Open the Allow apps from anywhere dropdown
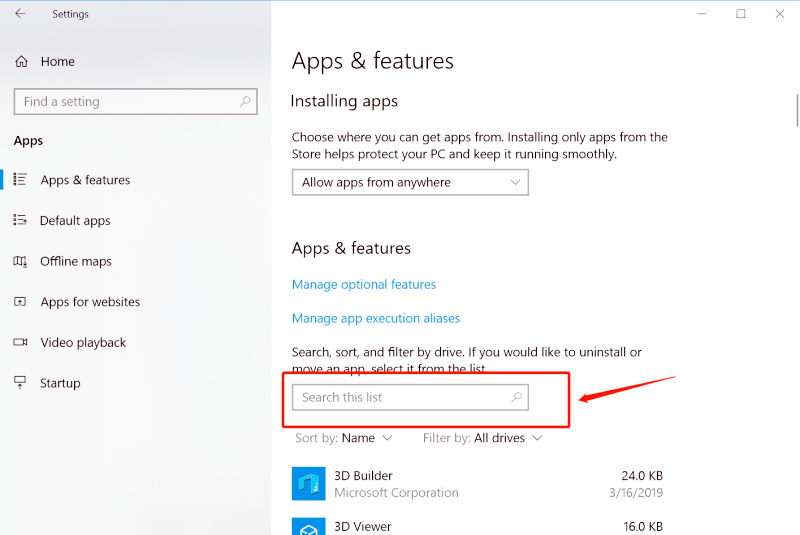 click(410, 182)
